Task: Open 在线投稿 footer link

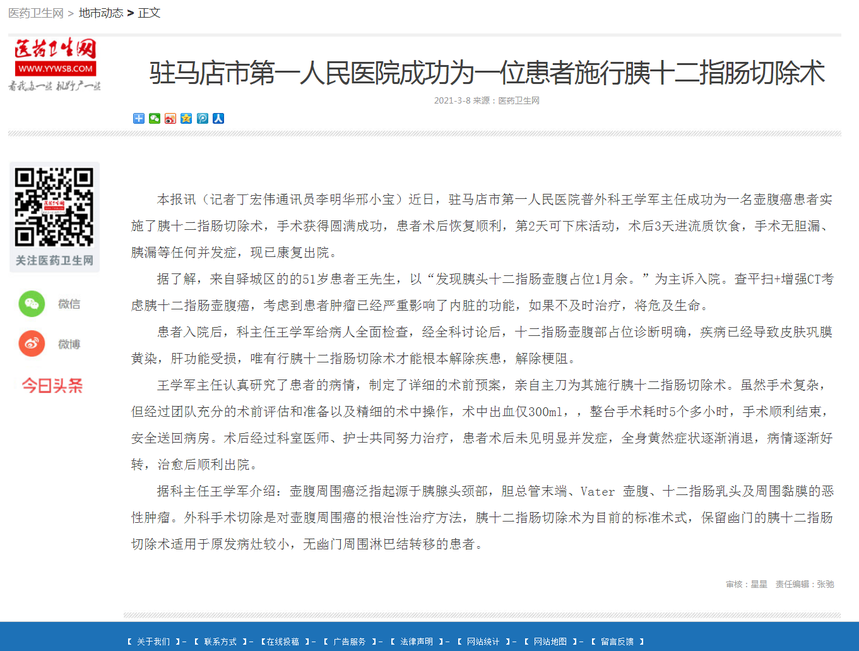Action: point(283,642)
